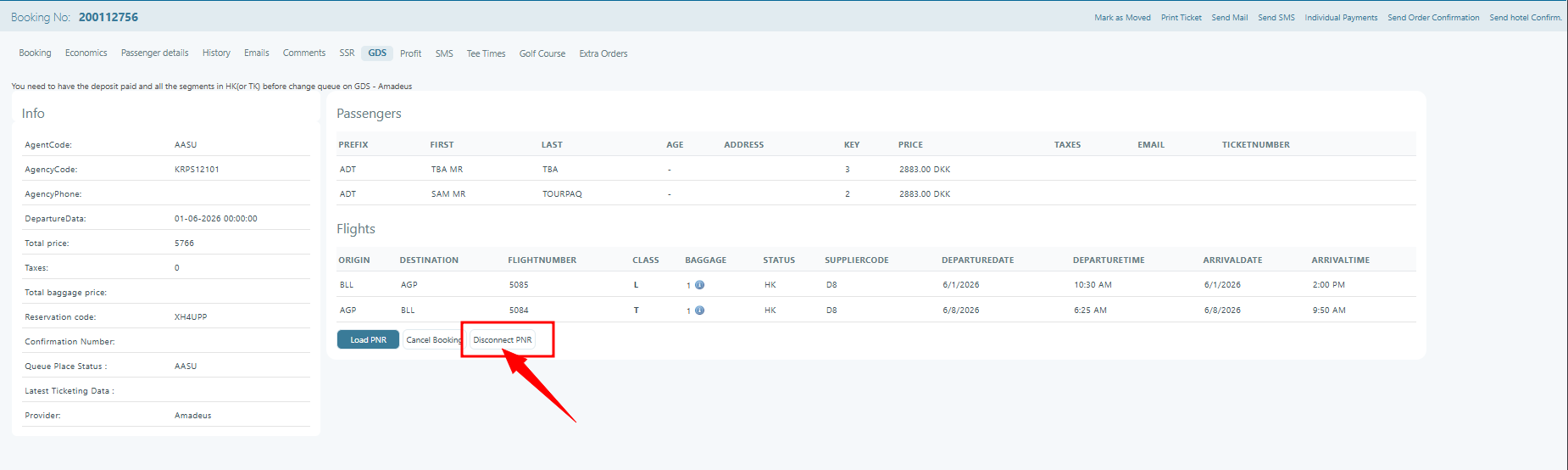Open the Passenger details tab
Image resolution: width=1568 pixels, height=470 pixels.
point(154,53)
